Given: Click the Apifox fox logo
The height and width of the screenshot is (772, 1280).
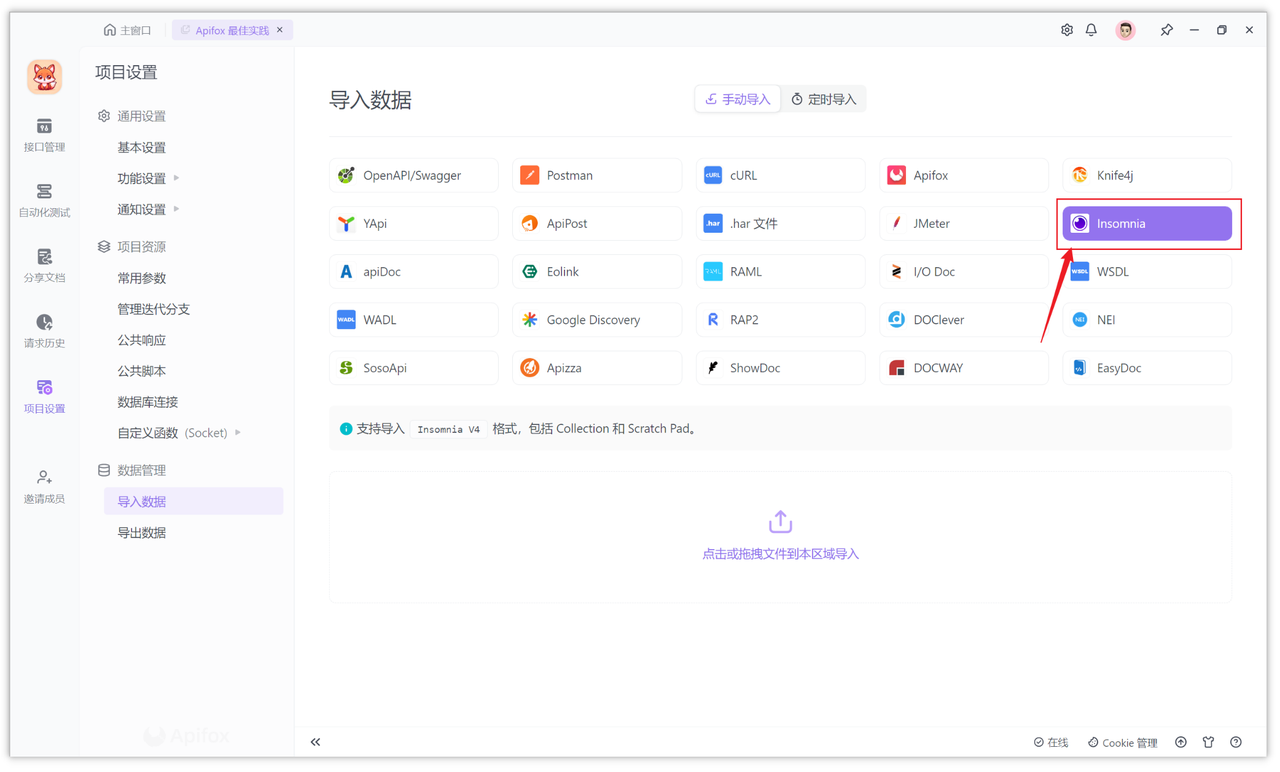Looking at the screenshot, I should [x=44, y=77].
